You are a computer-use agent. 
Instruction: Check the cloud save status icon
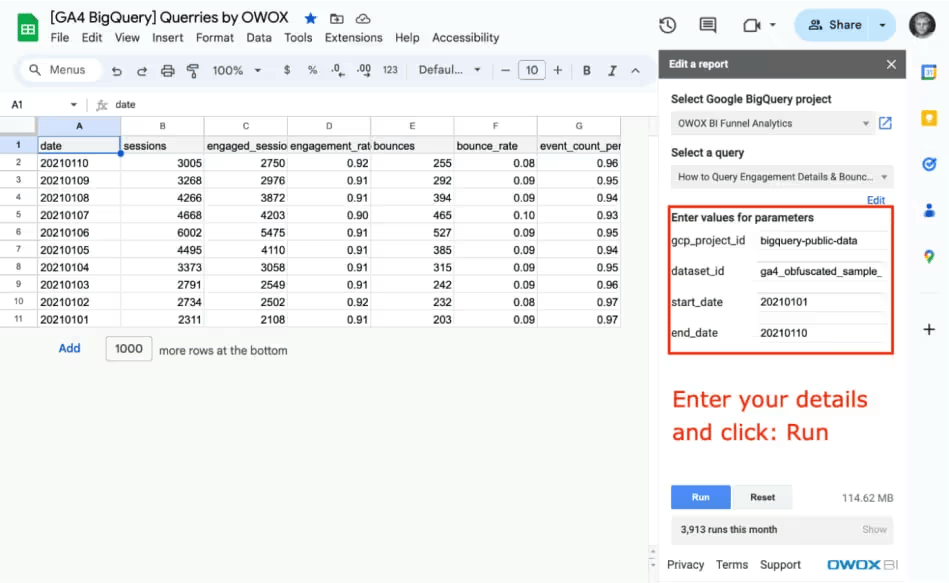pyautogui.click(x=363, y=19)
